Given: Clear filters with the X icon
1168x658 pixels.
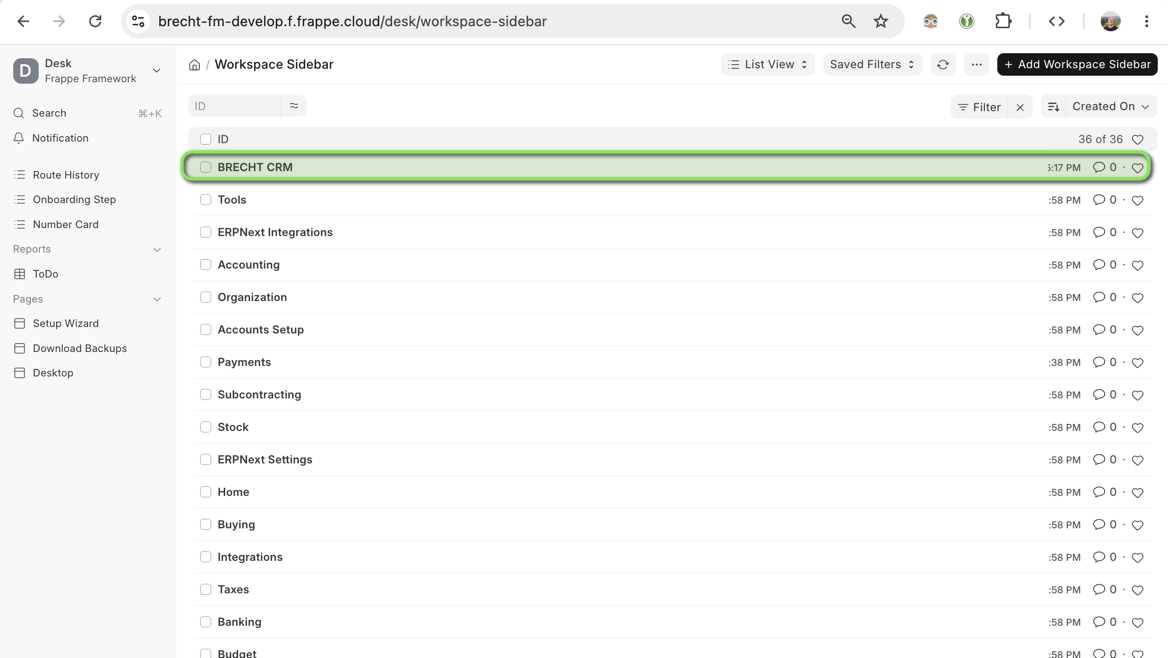Looking at the screenshot, I should tap(1020, 107).
